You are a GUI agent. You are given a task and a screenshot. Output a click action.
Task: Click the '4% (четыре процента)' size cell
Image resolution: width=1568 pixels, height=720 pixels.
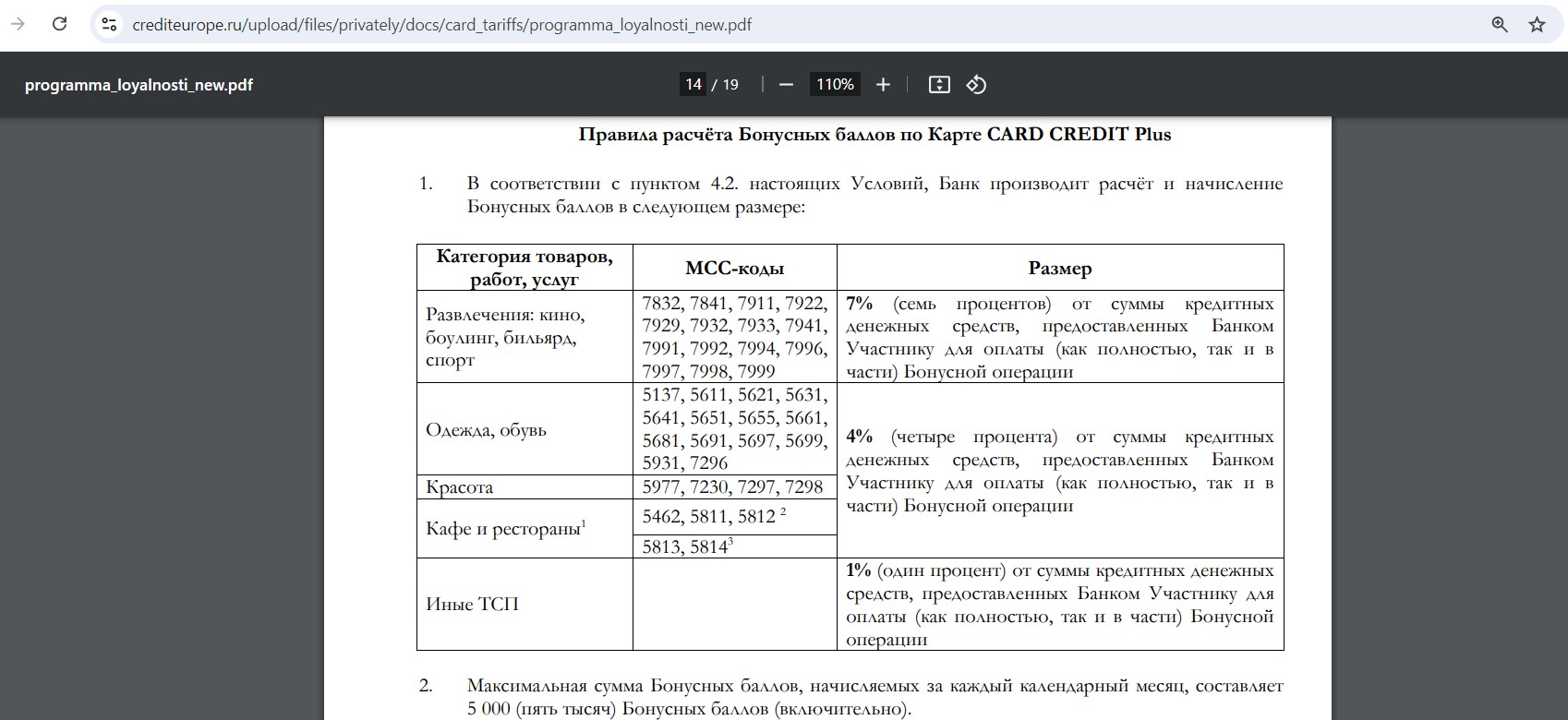tap(1060, 471)
